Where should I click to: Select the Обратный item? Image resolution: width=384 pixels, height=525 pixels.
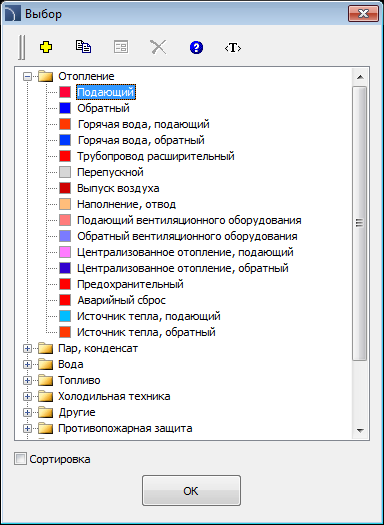tap(103, 108)
